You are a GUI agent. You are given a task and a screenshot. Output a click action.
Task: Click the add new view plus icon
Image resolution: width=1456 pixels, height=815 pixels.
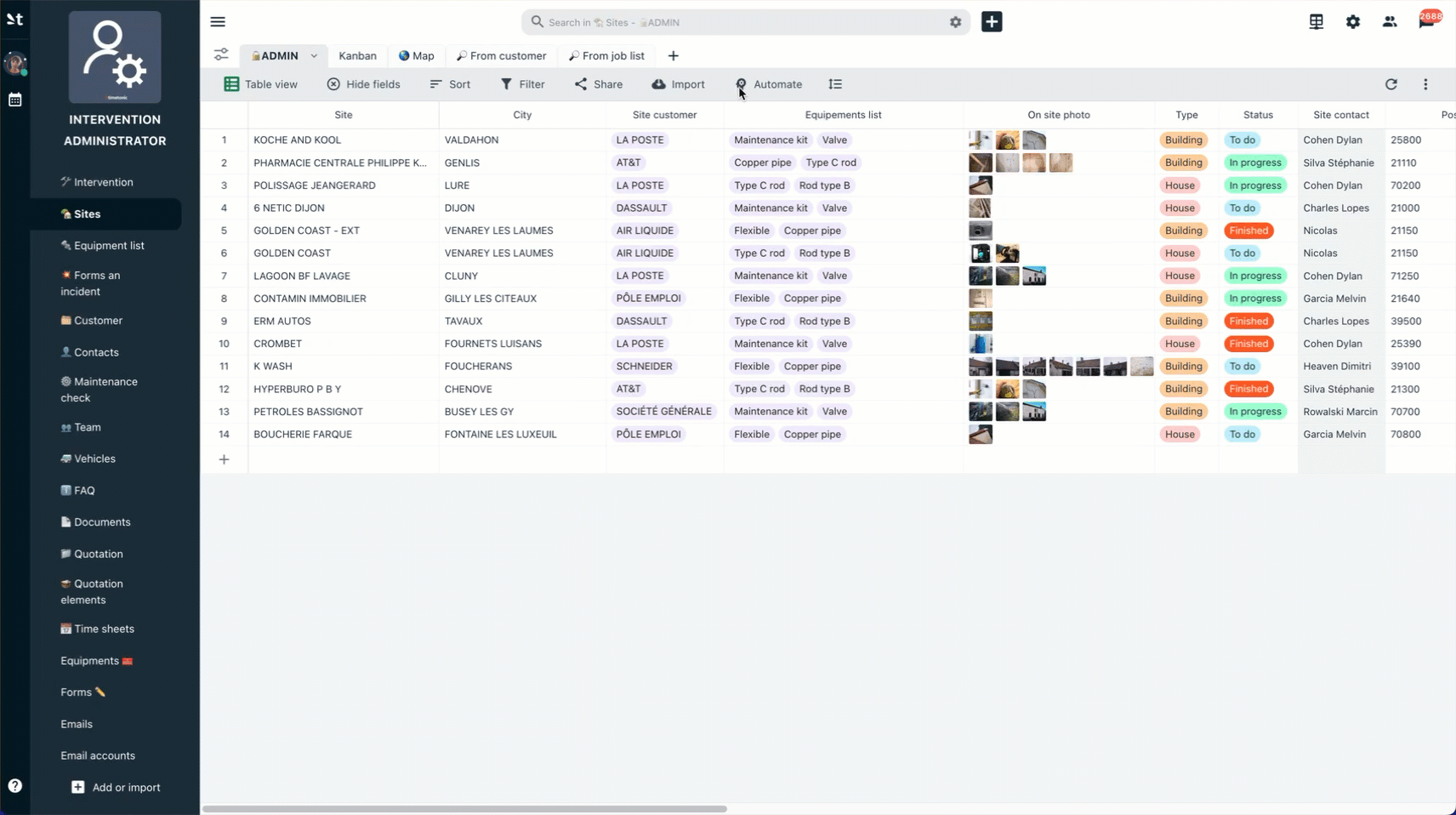(x=673, y=56)
